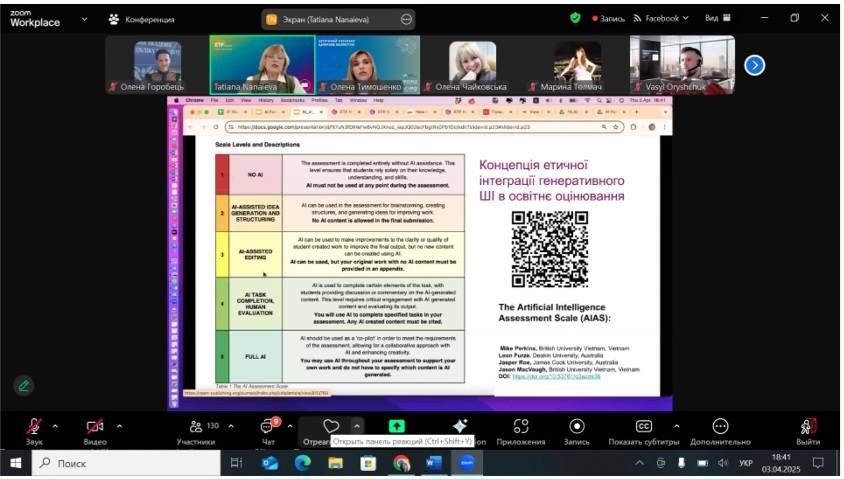Start recording with the Запись button
844x479 pixels.
pos(577,426)
